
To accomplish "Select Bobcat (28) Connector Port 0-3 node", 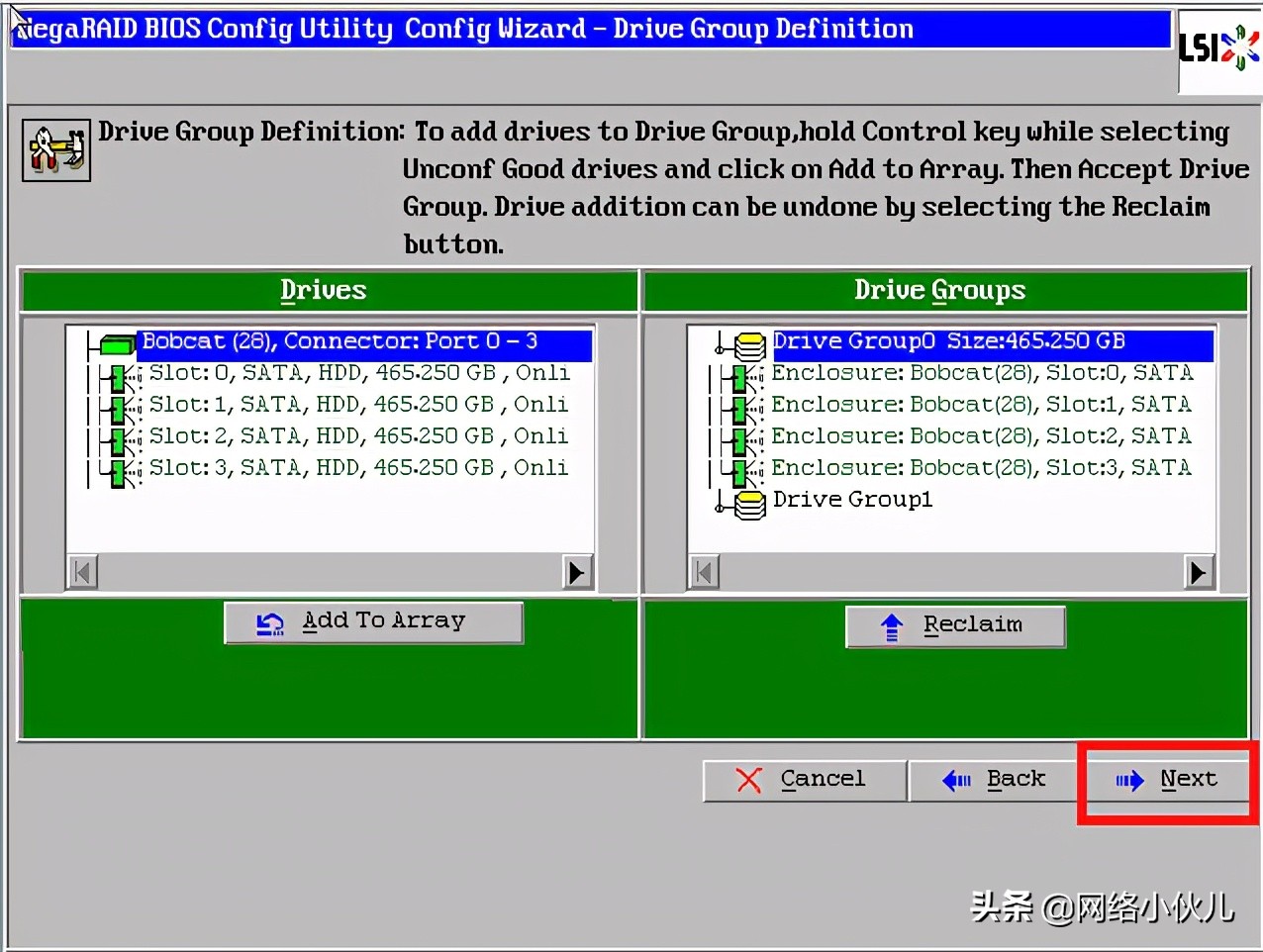I will (339, 341).
